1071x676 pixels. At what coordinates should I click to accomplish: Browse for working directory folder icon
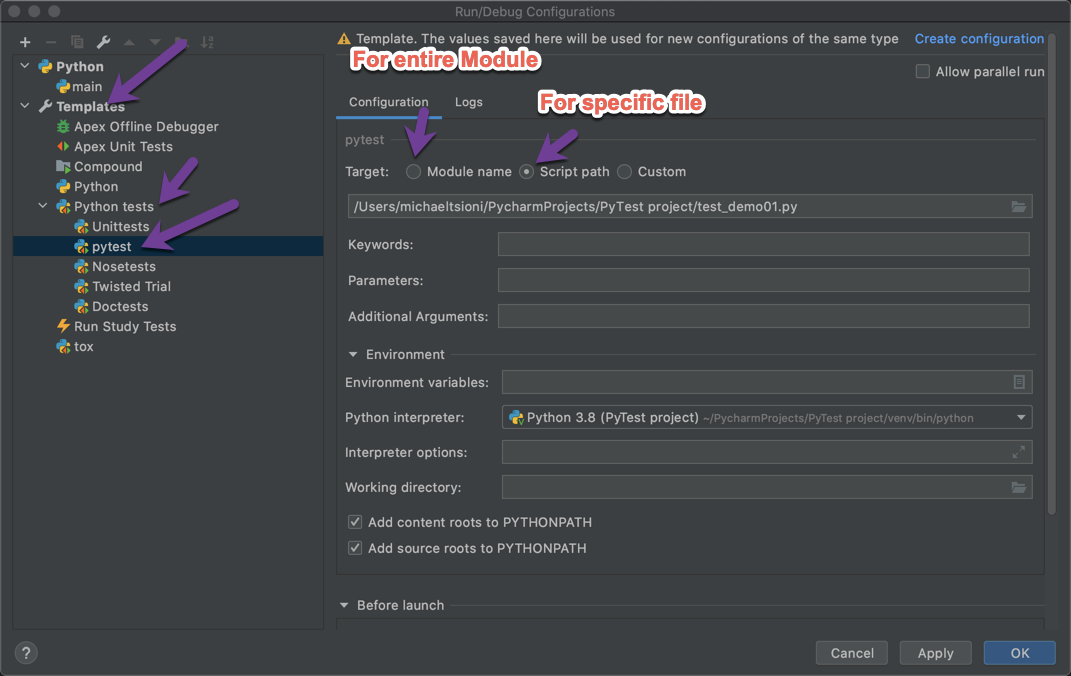[1018, 487]
